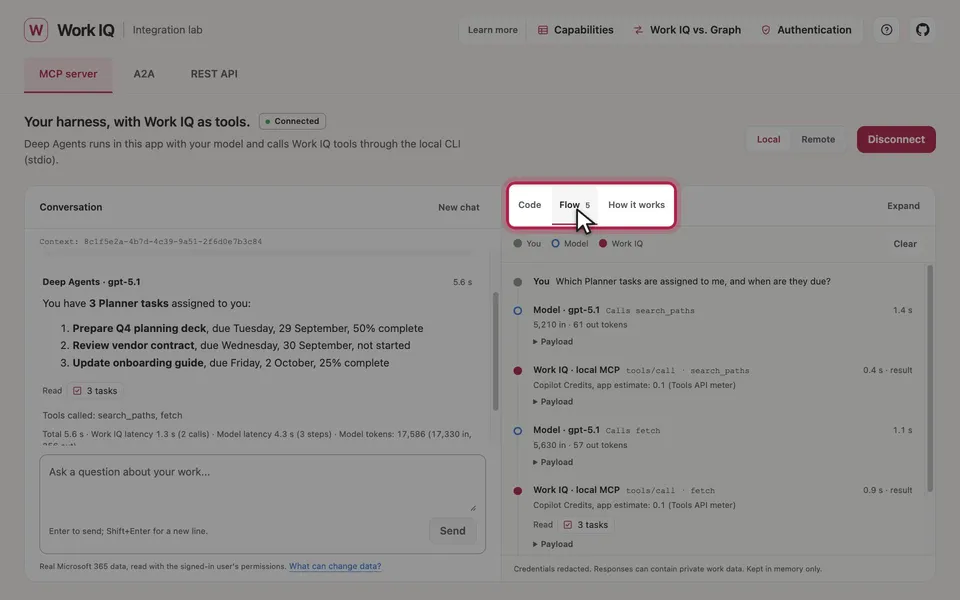
Task: Switch to the REST API tab
Action: [214, 74]
